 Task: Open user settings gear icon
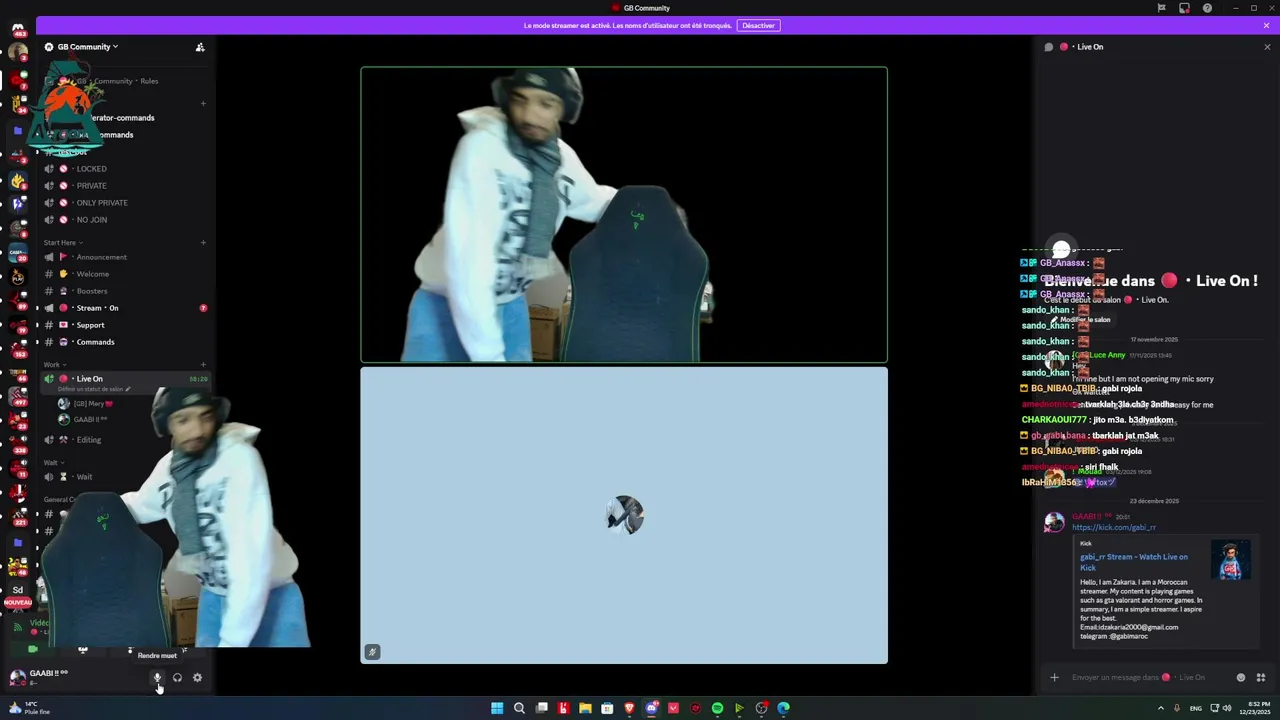point(197,677)
